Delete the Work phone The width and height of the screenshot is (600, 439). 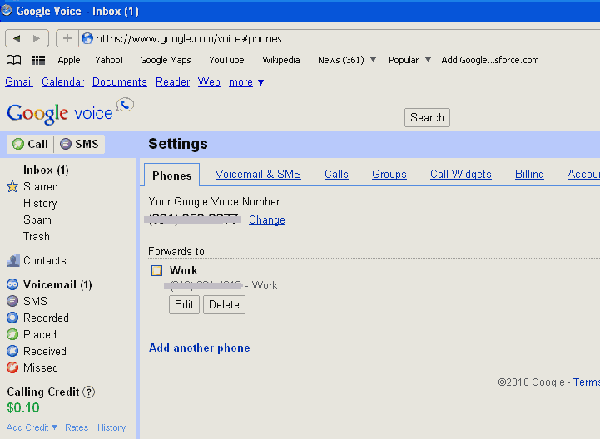click(x=224, y=304)
